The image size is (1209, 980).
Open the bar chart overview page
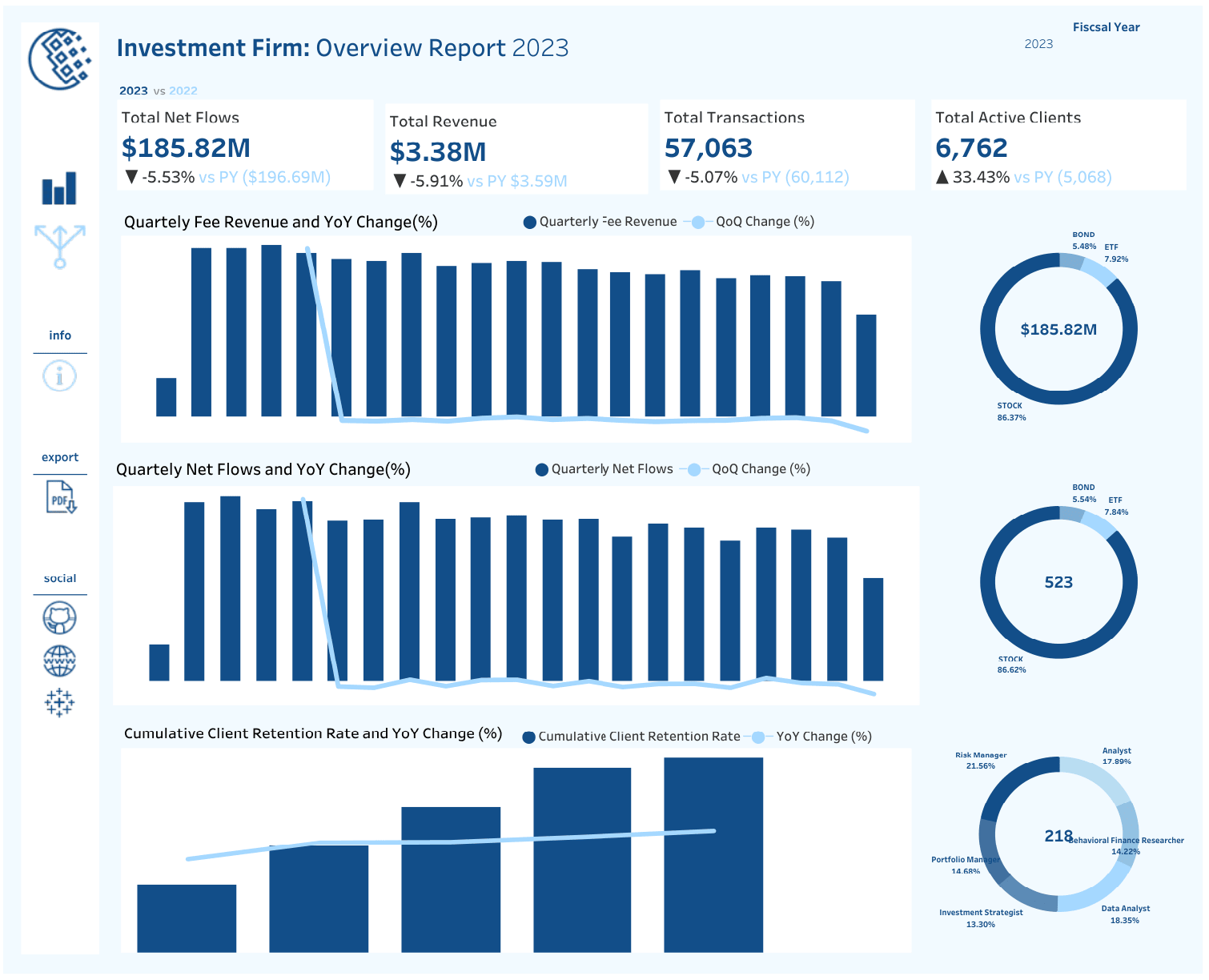point(59,189)
